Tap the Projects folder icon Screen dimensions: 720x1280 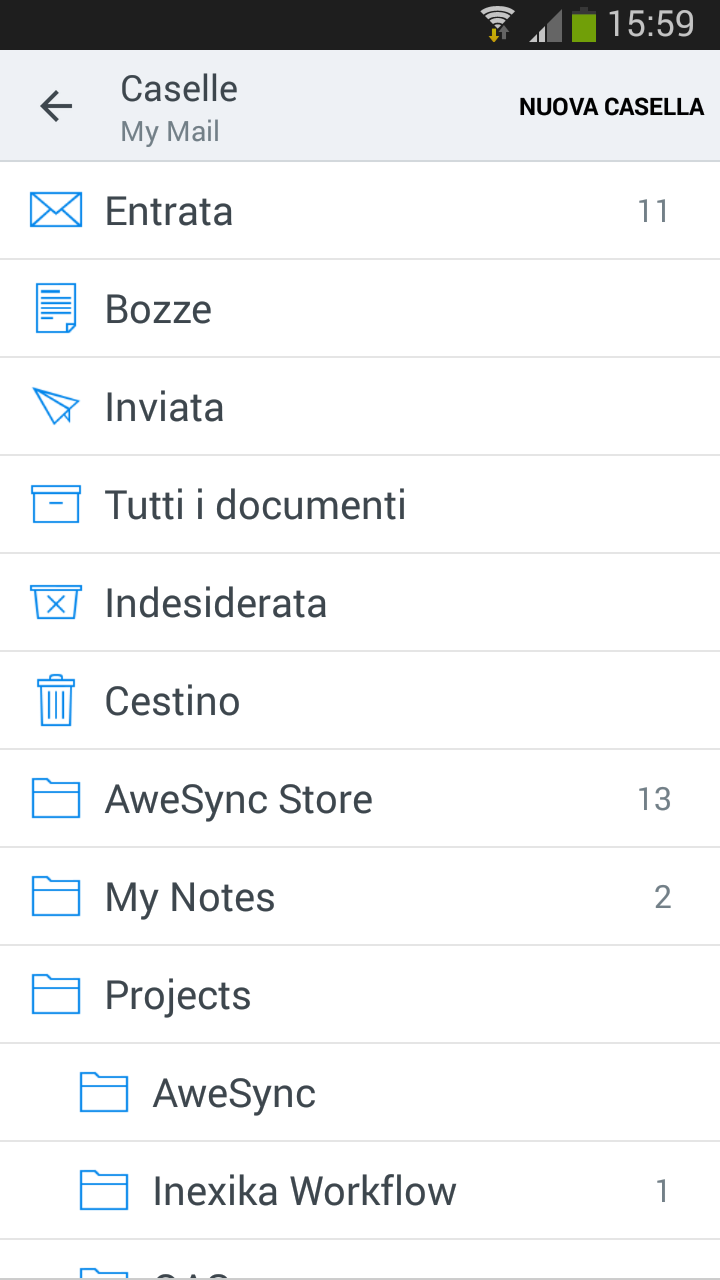pyautogui.click(x=56, y=995)
